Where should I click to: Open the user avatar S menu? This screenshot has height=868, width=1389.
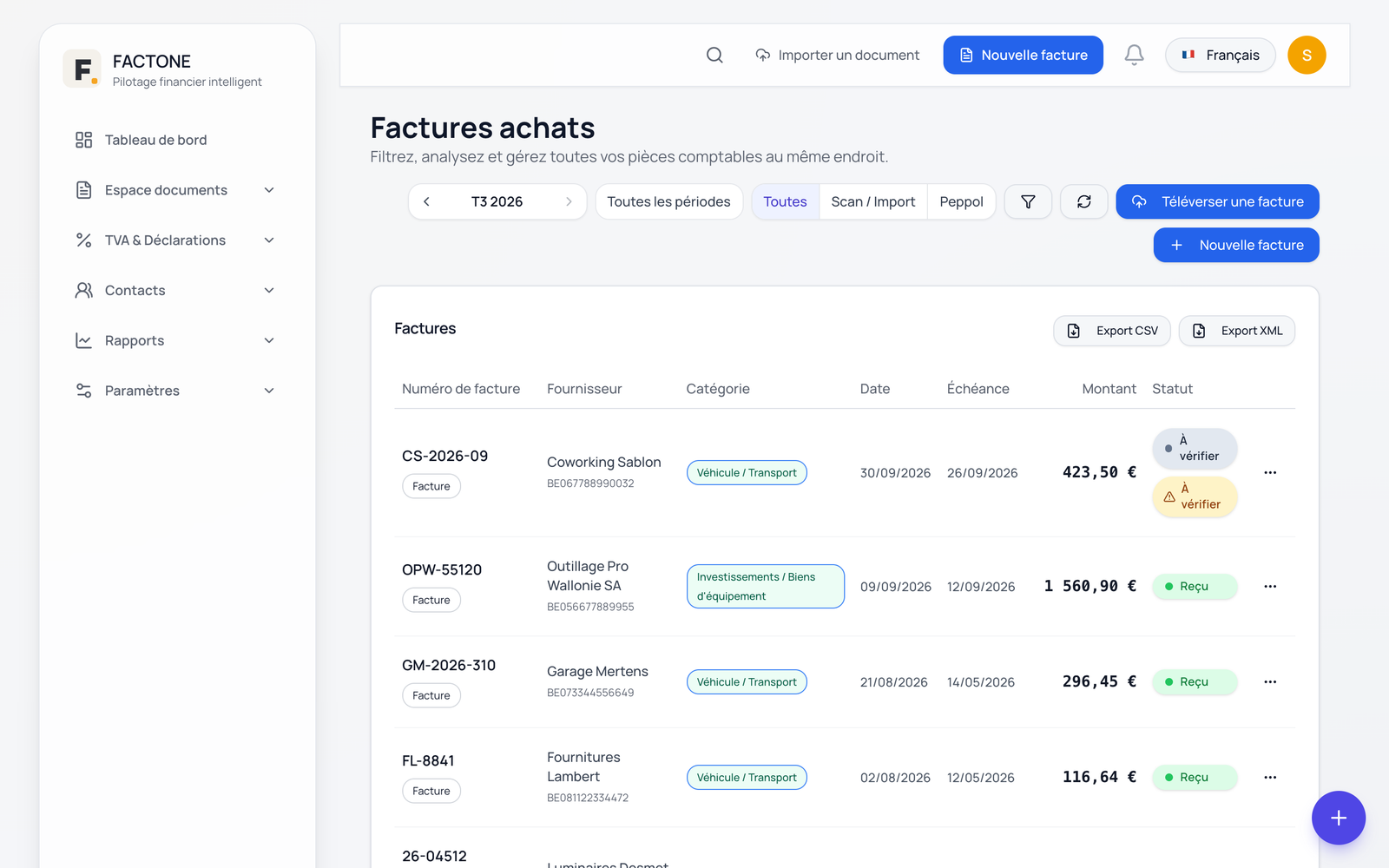(1307, 55)
